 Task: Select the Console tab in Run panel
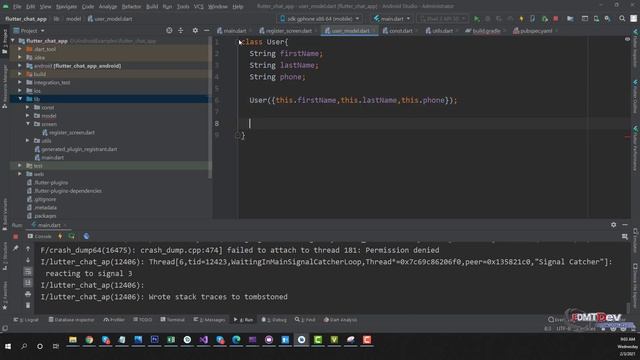coord(40,236)
